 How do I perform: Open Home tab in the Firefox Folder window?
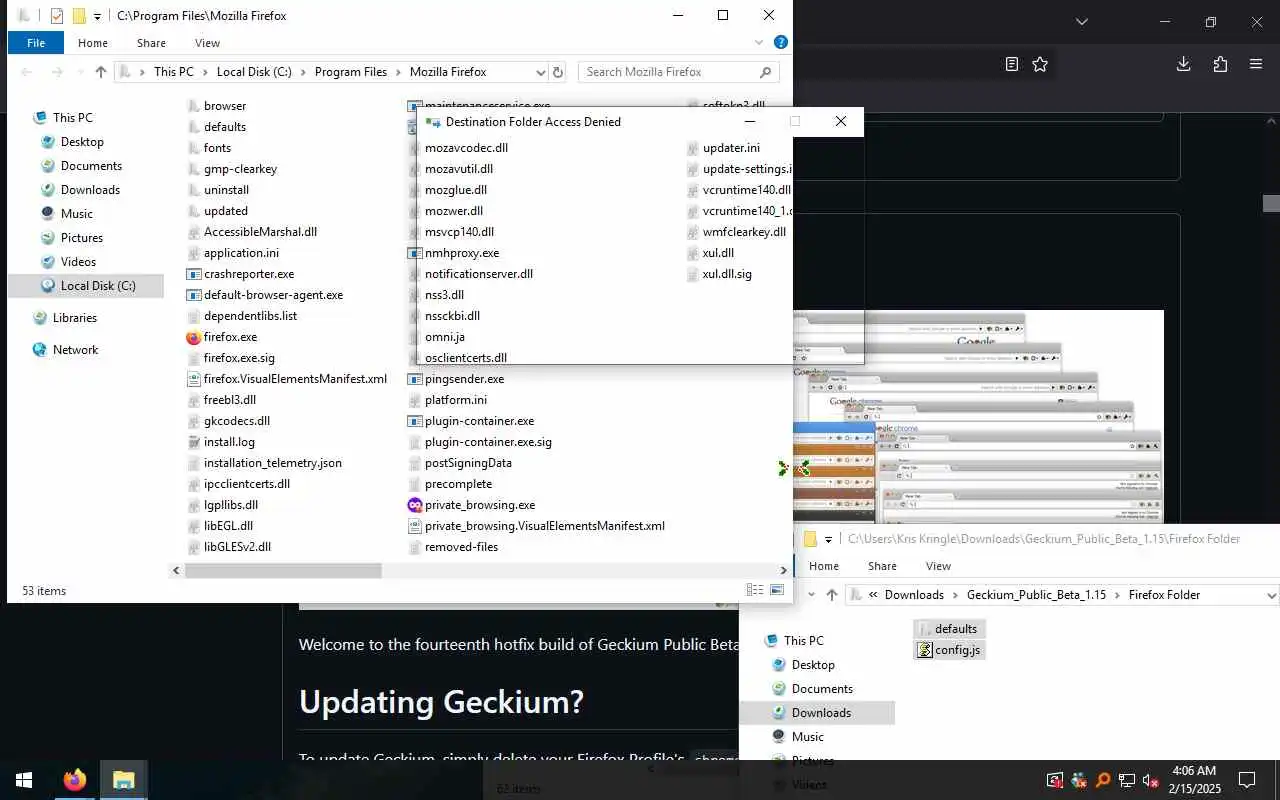(x=823, y=566)
